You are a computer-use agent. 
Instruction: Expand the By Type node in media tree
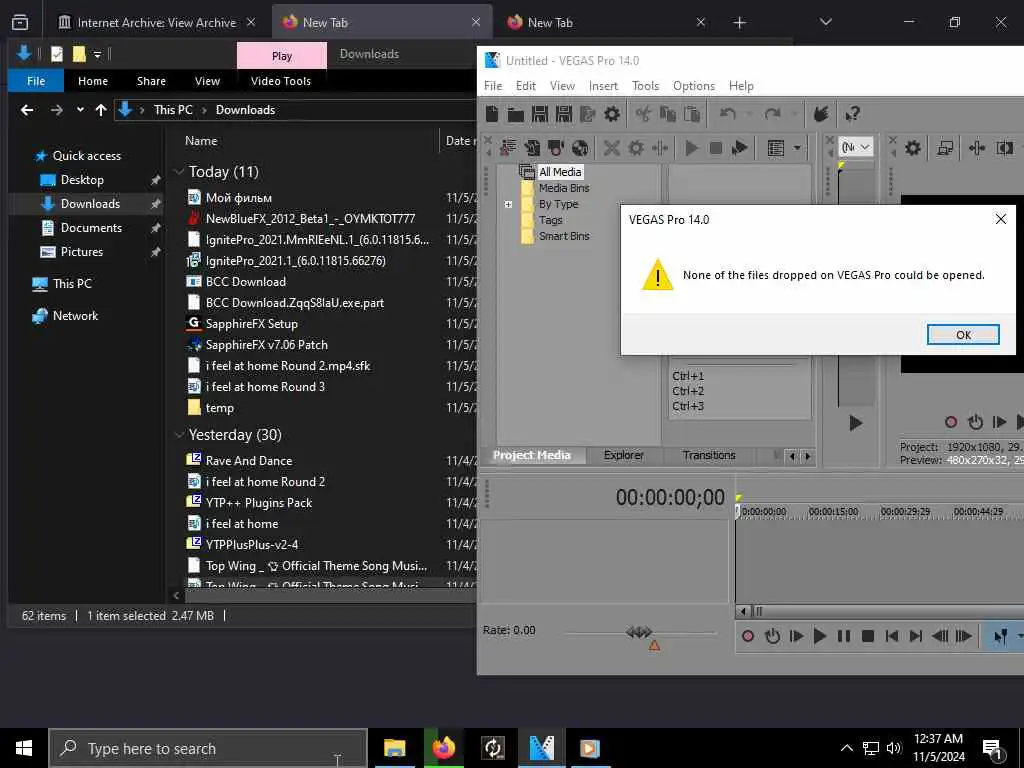(x=508, y=204)
